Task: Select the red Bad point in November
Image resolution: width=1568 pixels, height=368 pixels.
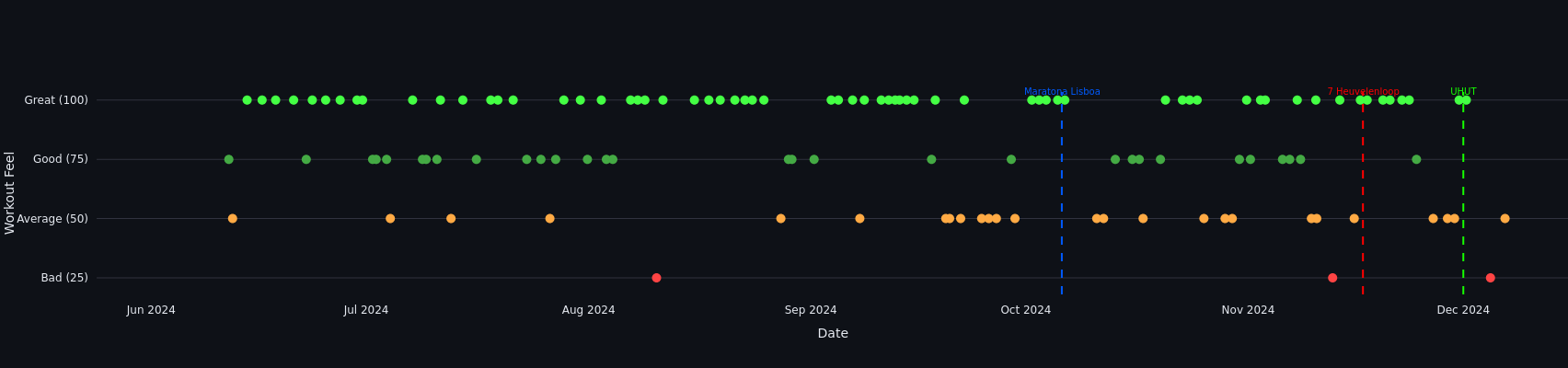Action: (1332, 278)
